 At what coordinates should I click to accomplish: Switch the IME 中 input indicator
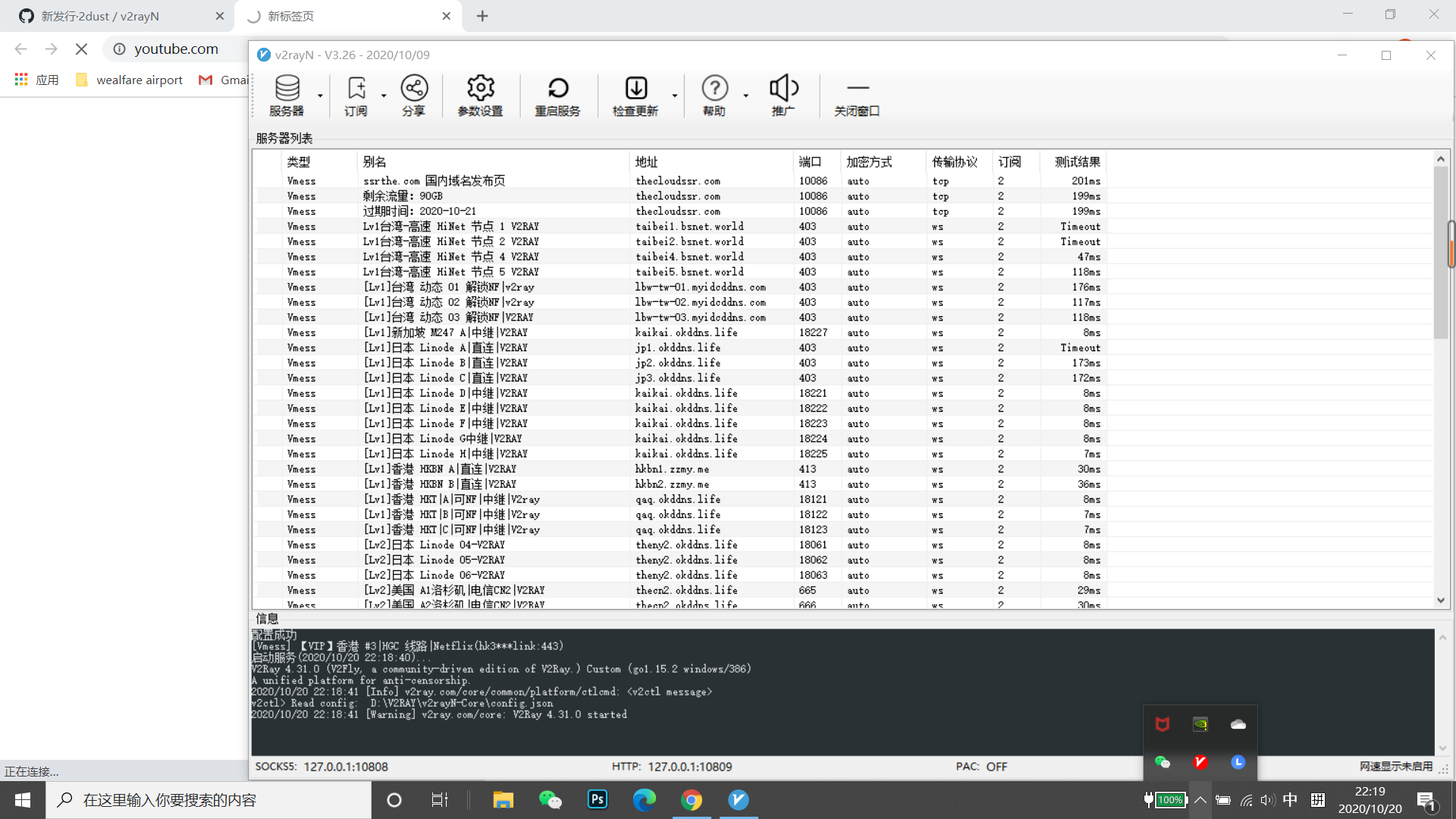click(1291, 799)
